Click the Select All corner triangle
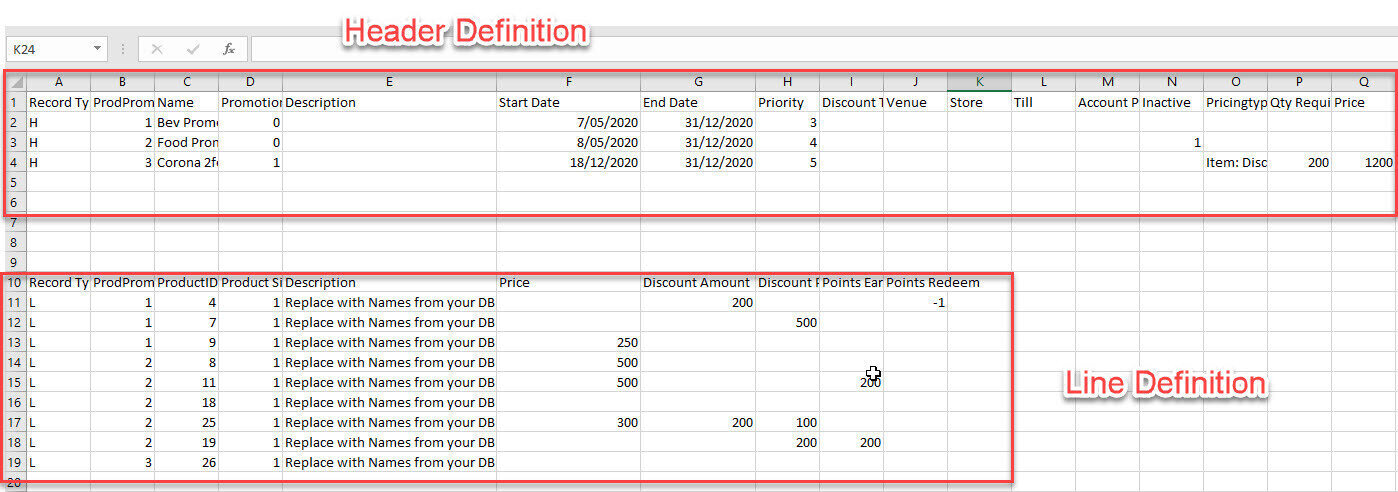1398x492 pixels. pos(15,82)
